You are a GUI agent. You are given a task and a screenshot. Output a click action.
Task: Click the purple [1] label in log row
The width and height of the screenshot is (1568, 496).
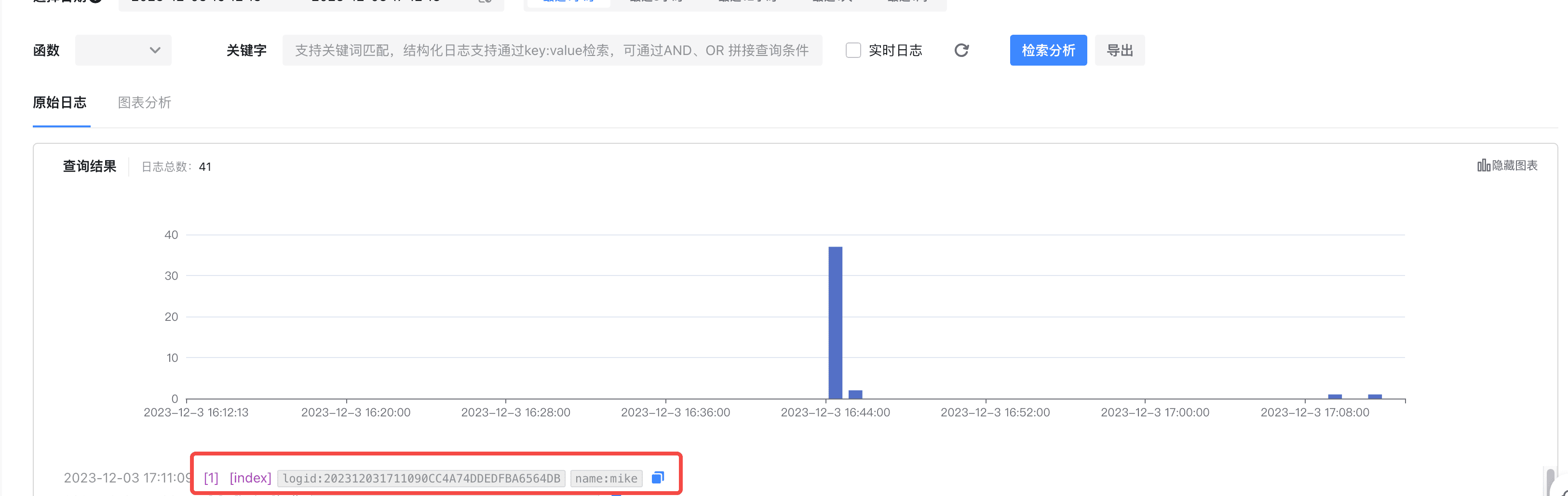tap(211, 478)
